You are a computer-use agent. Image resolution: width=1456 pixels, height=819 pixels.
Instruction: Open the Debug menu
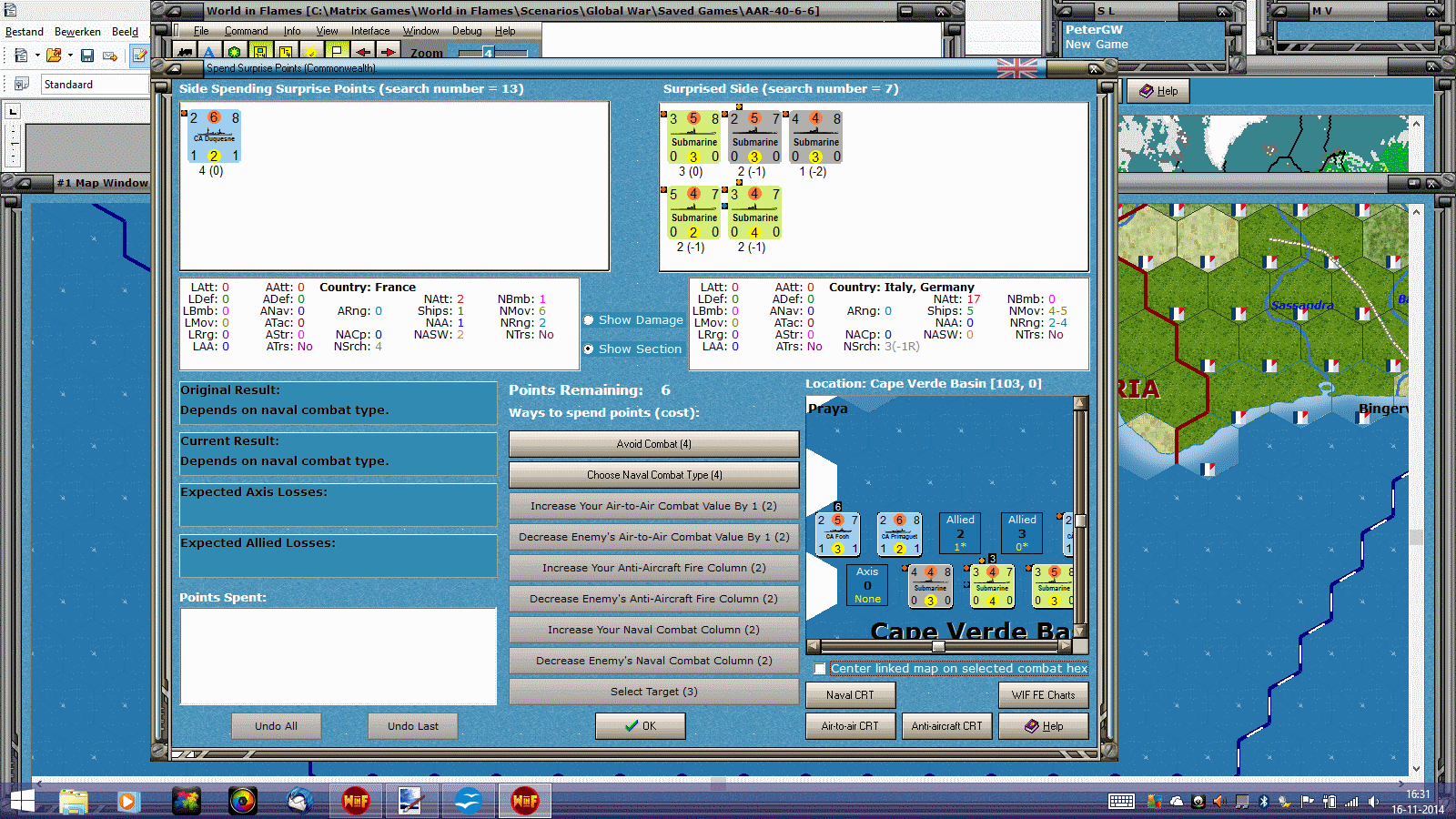point(467,31)
